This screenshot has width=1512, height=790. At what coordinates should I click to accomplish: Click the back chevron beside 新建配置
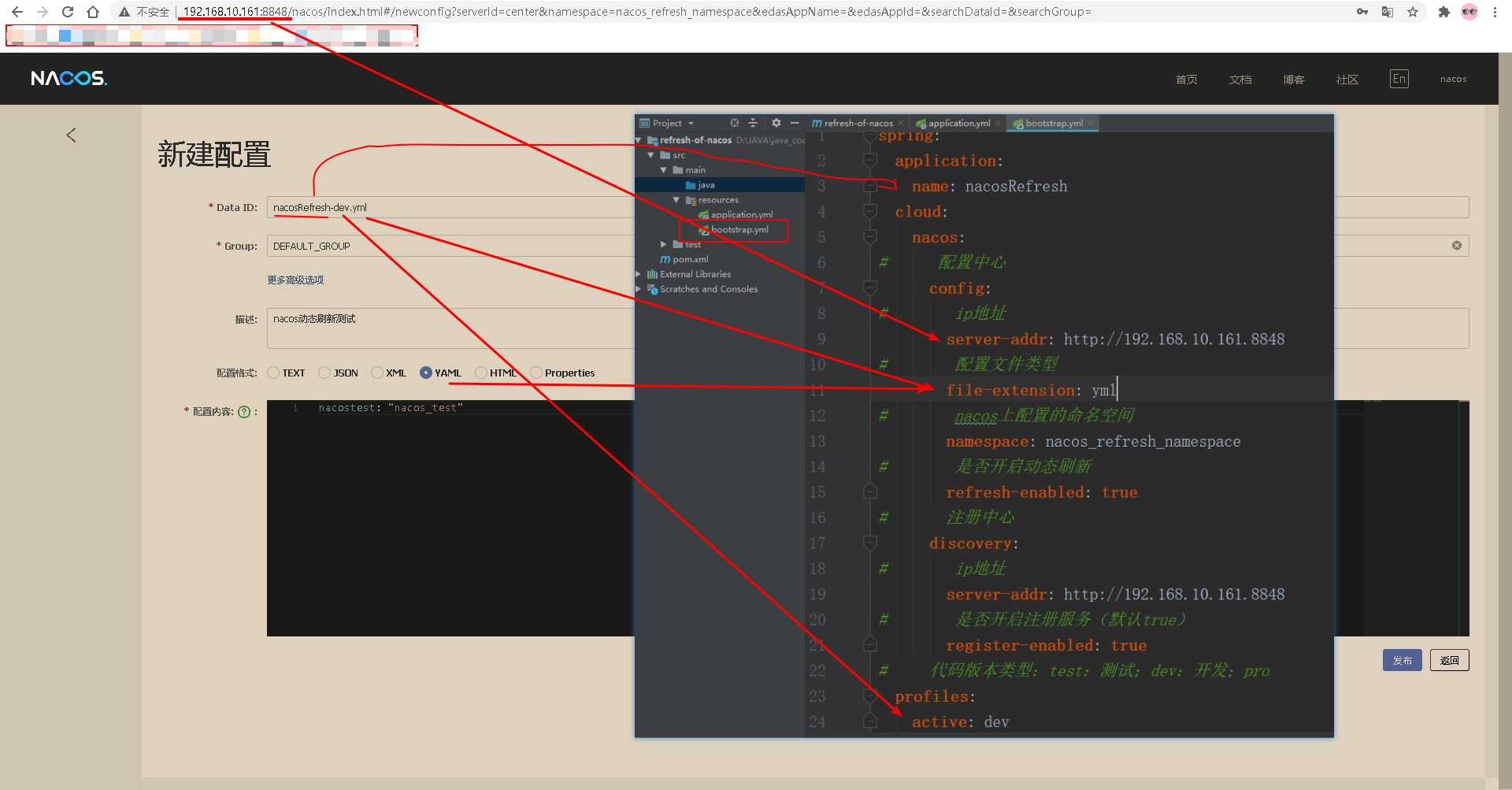[71, 135]
